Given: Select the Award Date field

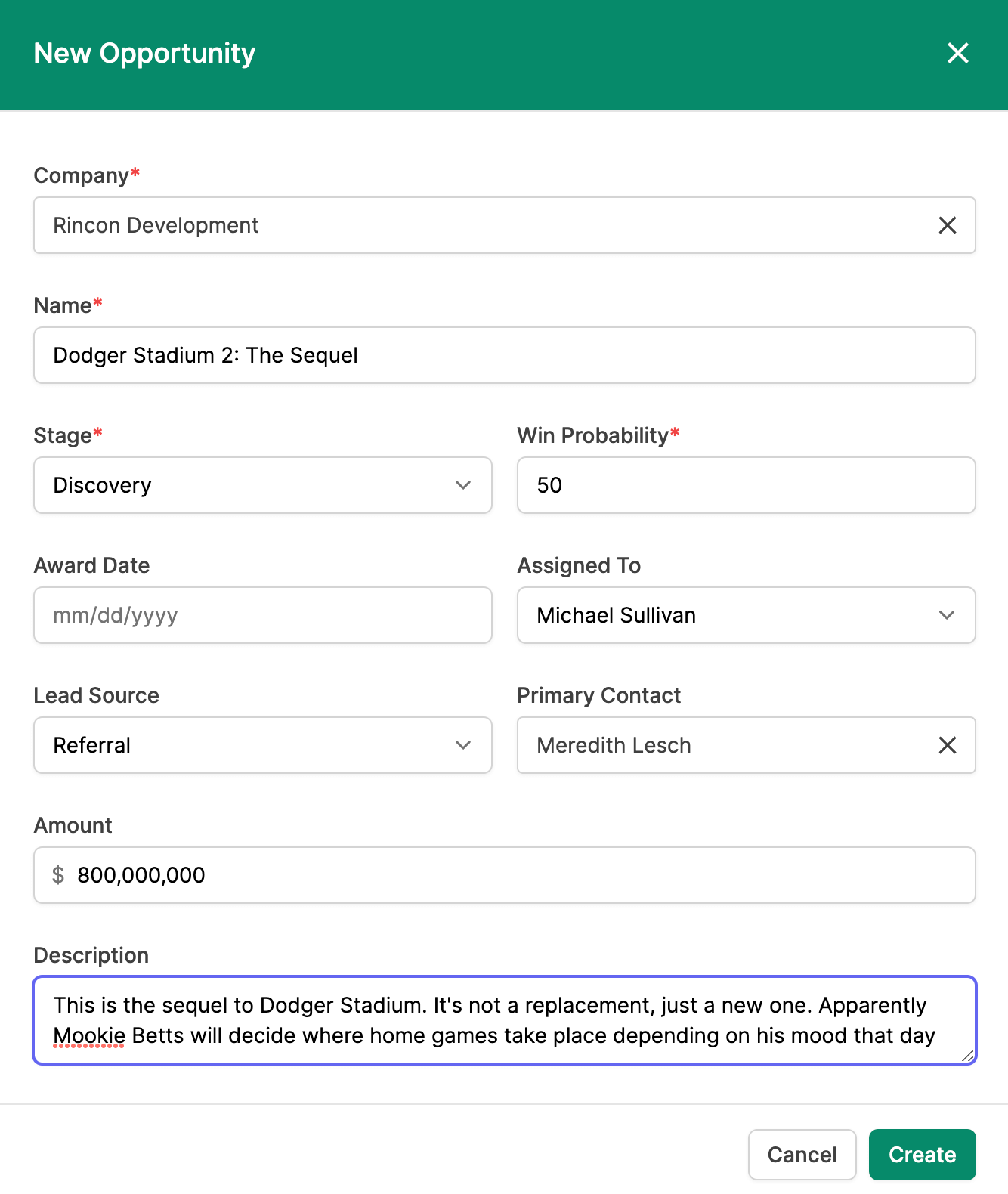Looking at the screenshot, I should 263,615.
